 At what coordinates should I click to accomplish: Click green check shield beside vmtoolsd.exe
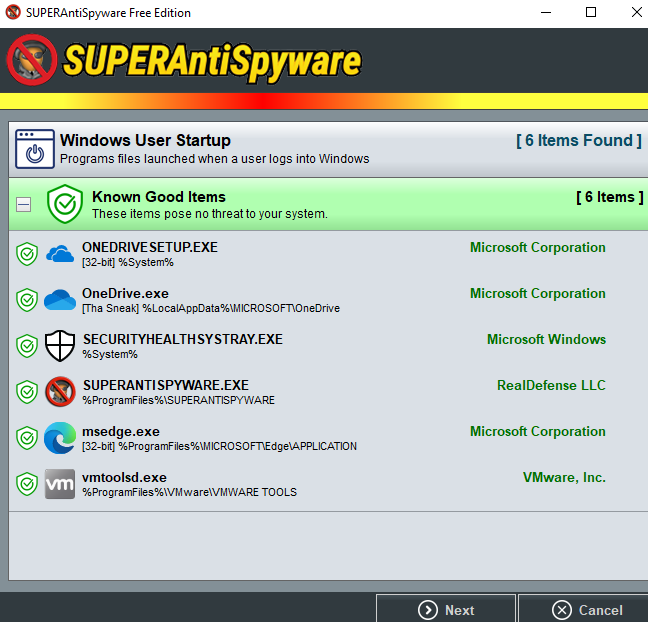27,484
